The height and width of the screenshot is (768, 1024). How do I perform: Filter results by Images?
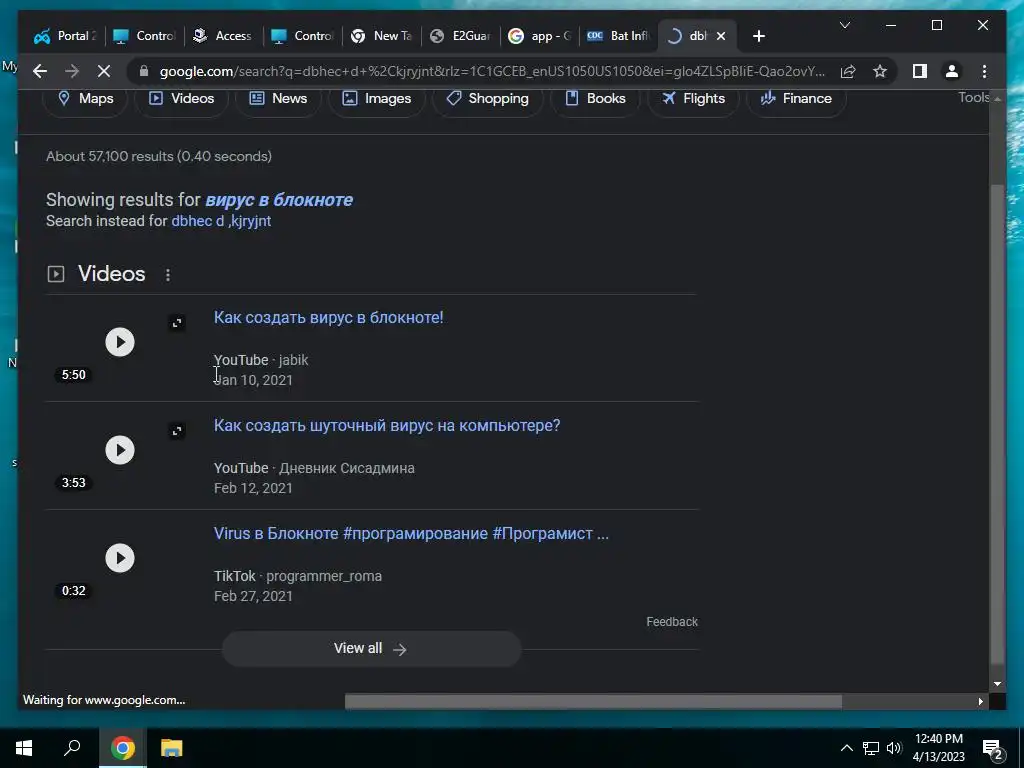point(377,99)
